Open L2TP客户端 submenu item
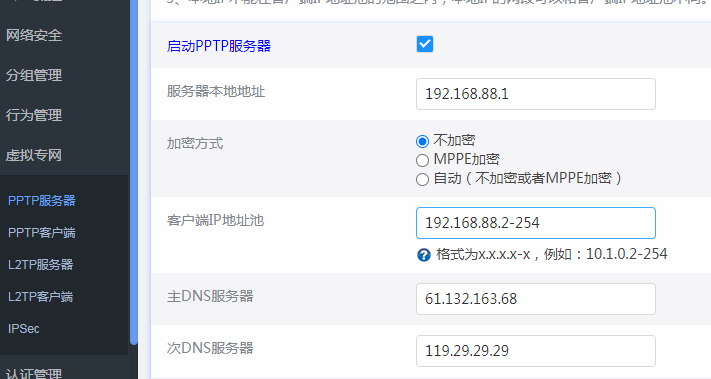The image size is (711, 379). click(40, 296)
